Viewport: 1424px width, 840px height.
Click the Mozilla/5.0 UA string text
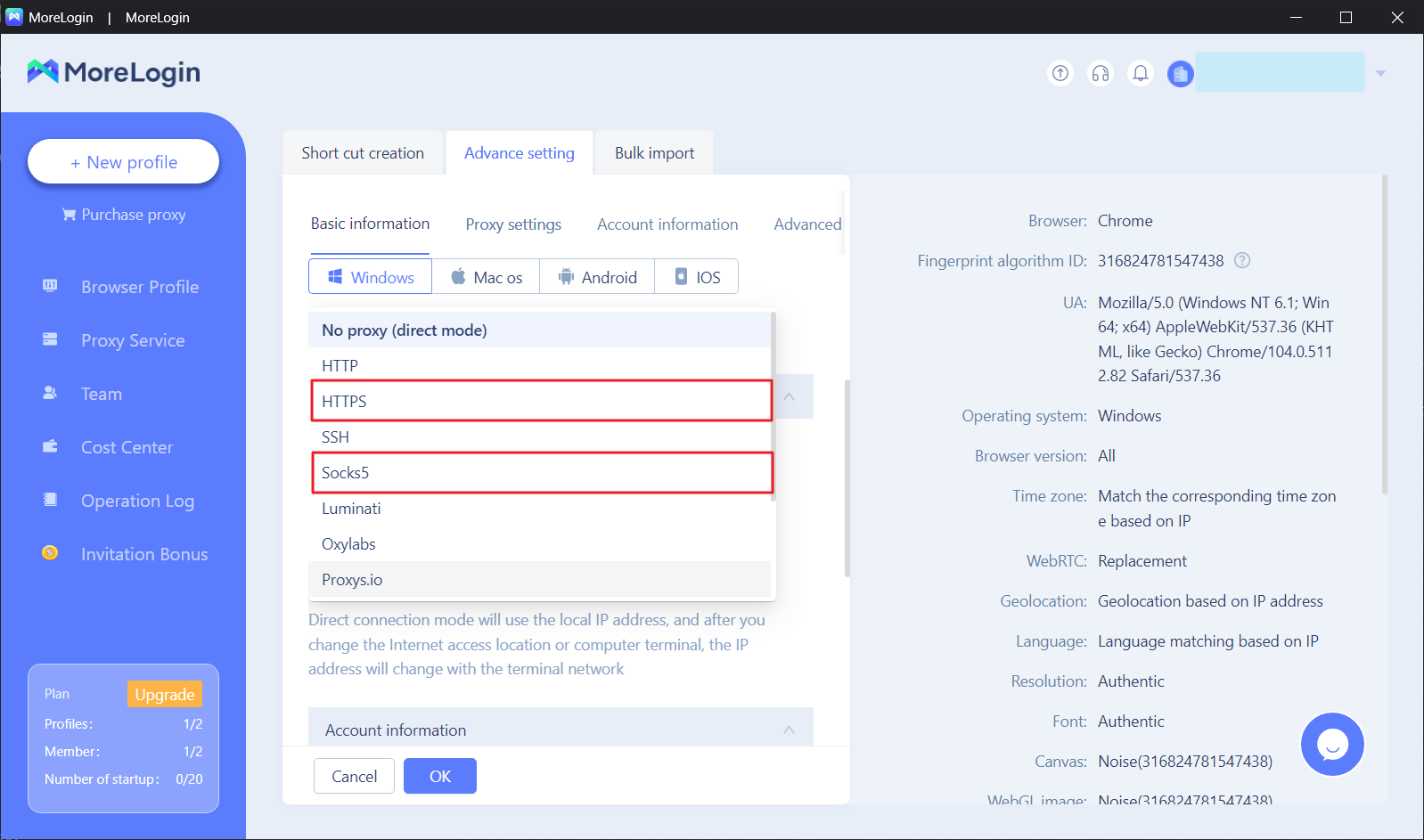pyautogui.click(x=1215, y=339)
